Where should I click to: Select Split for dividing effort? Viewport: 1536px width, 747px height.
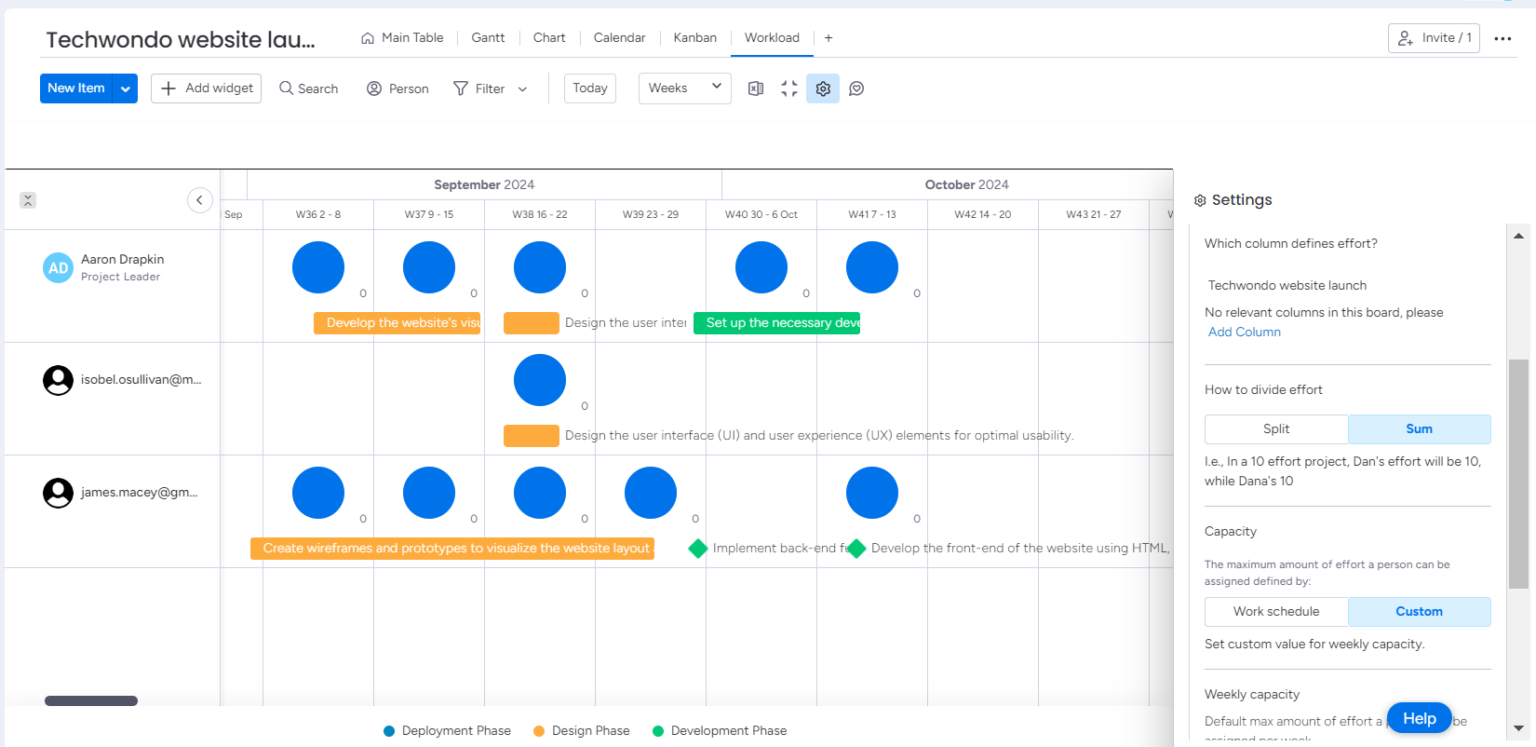tap(1276, 428)
